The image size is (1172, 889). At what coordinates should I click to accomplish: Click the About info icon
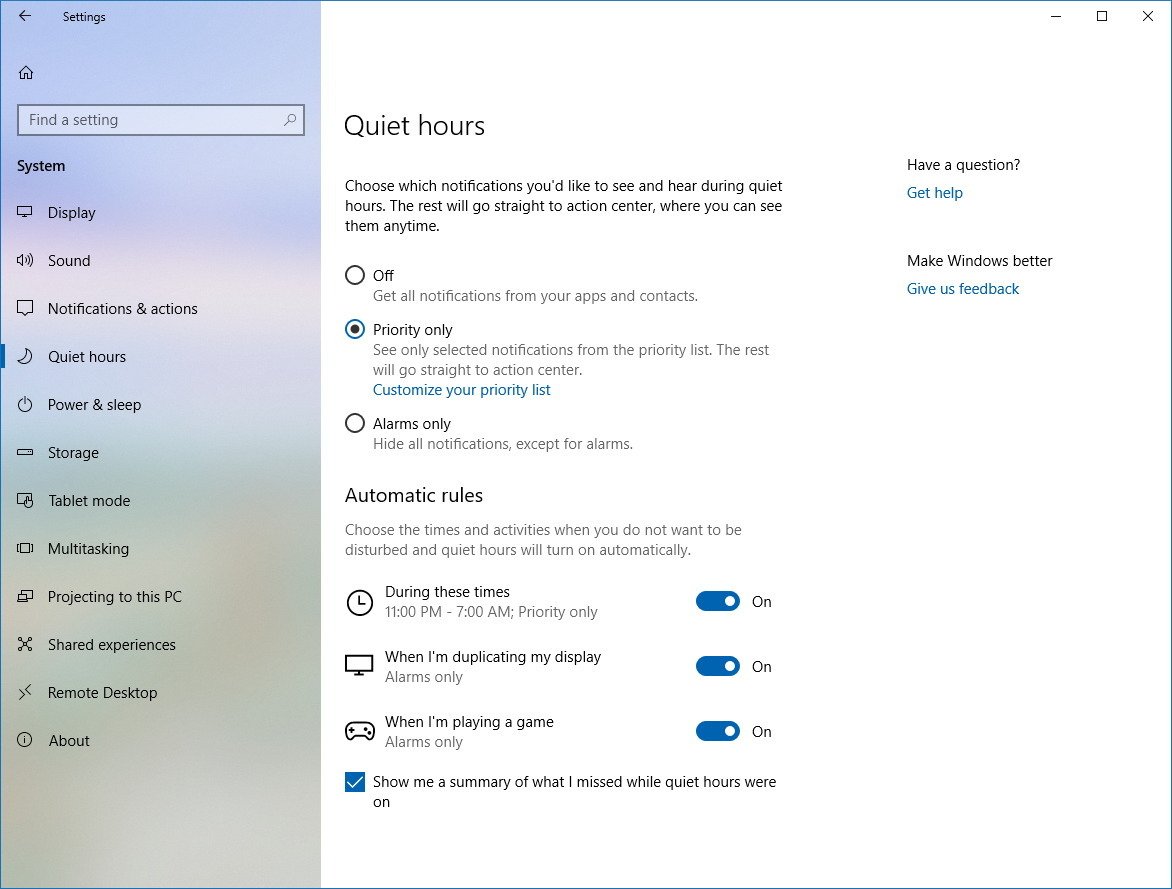click(26, 740)
